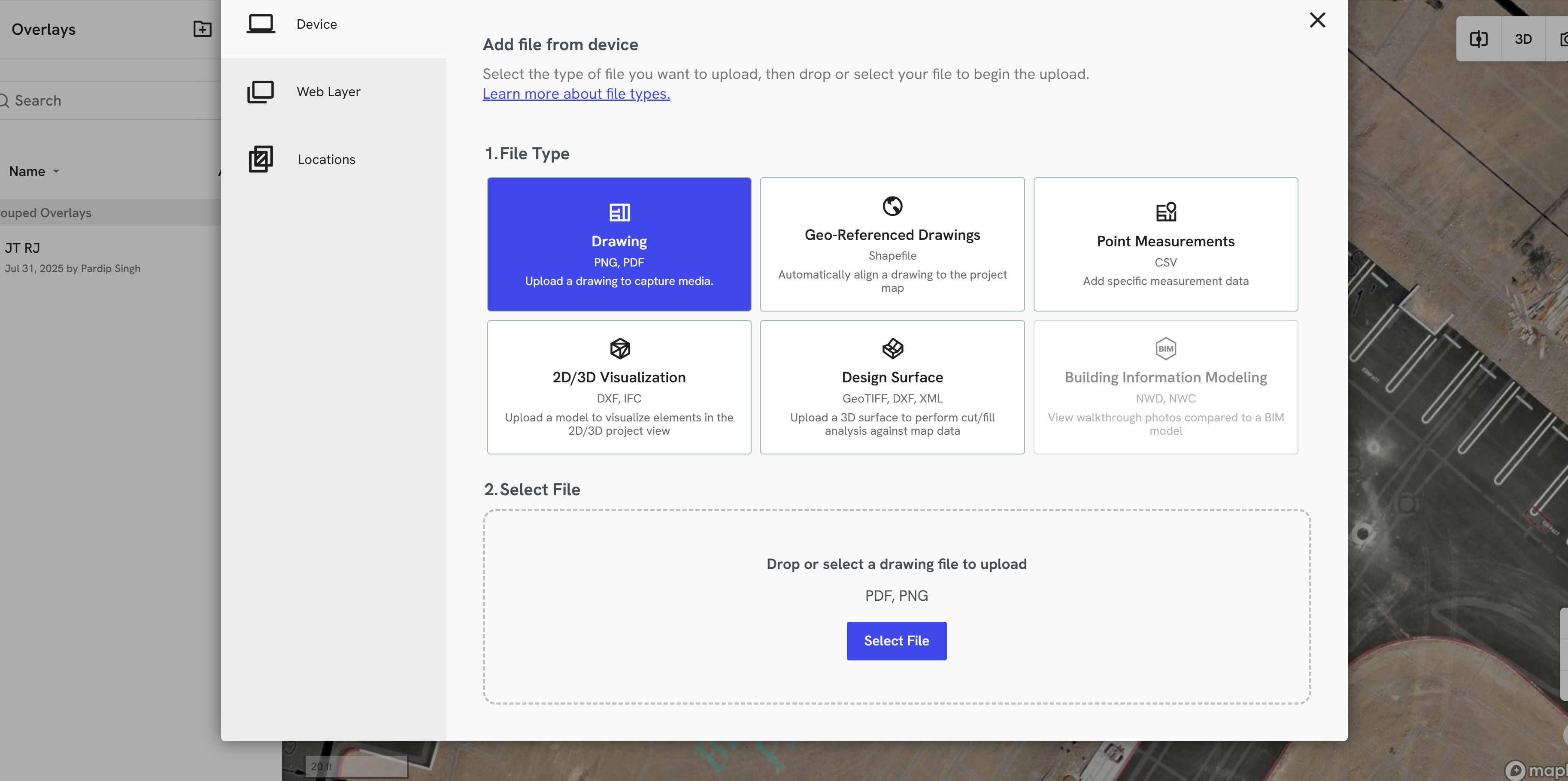
Task: Switch map to 3D view
Action: click(x=1523, y=39)
